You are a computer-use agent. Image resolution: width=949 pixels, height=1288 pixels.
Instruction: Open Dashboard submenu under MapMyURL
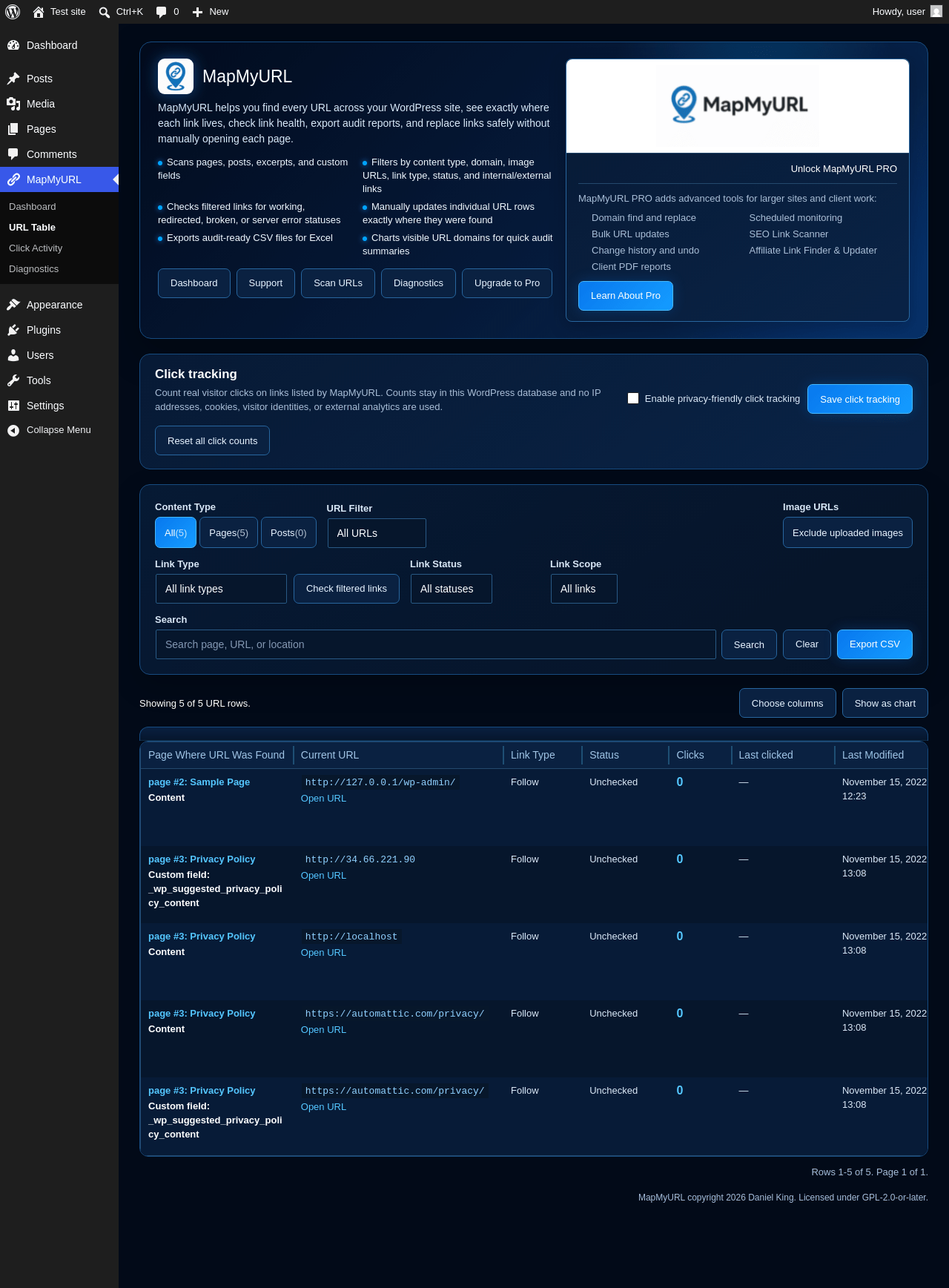coord(33,207)
